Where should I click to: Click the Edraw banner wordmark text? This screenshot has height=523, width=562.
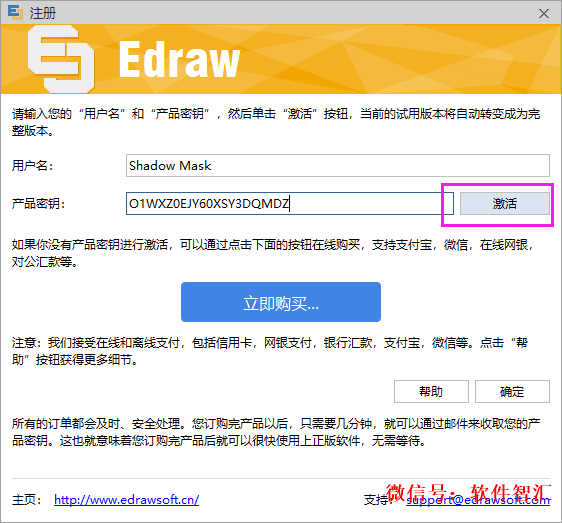click(179, 60)
